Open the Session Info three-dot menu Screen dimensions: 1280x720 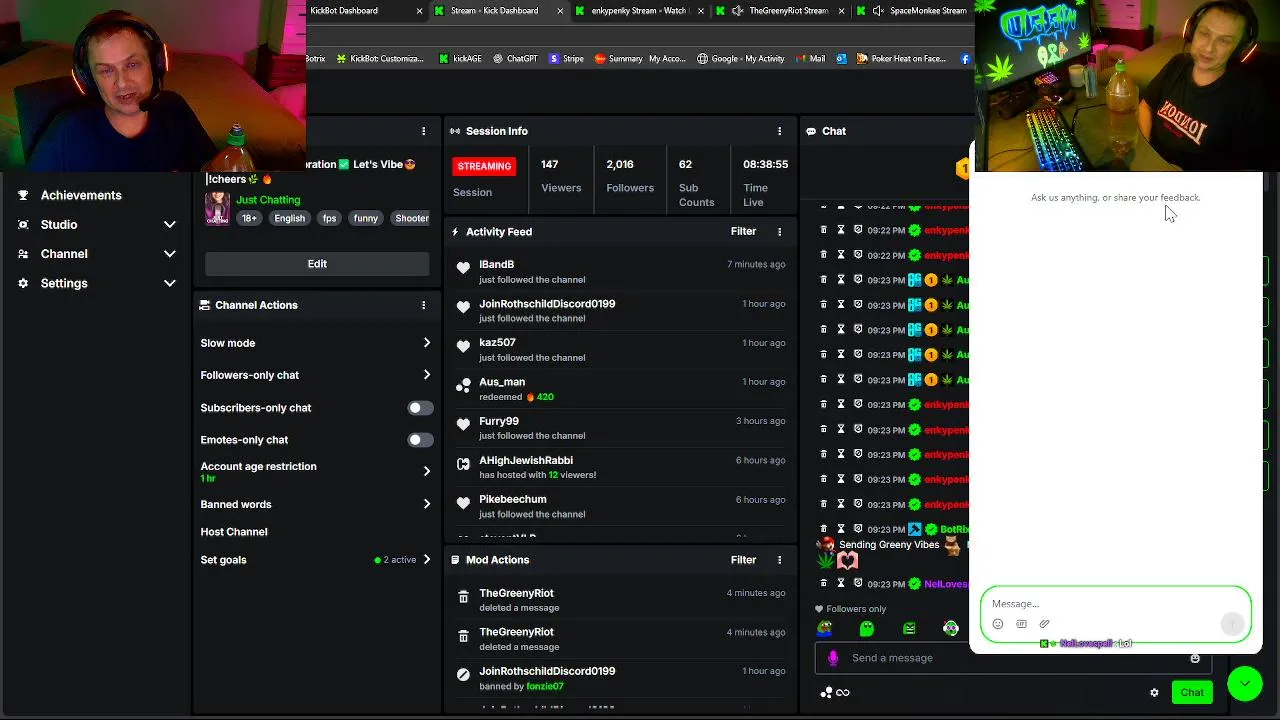tap(779, 131)
